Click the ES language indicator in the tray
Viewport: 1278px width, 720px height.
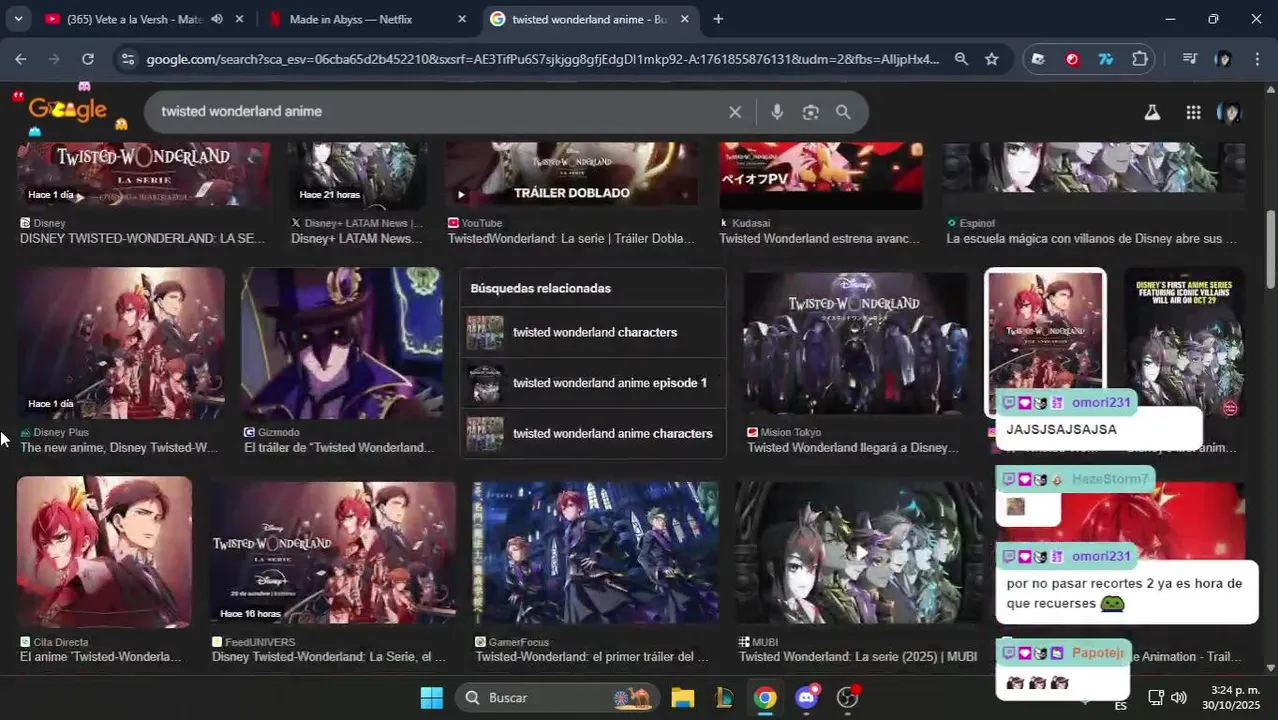(1120, 705)
